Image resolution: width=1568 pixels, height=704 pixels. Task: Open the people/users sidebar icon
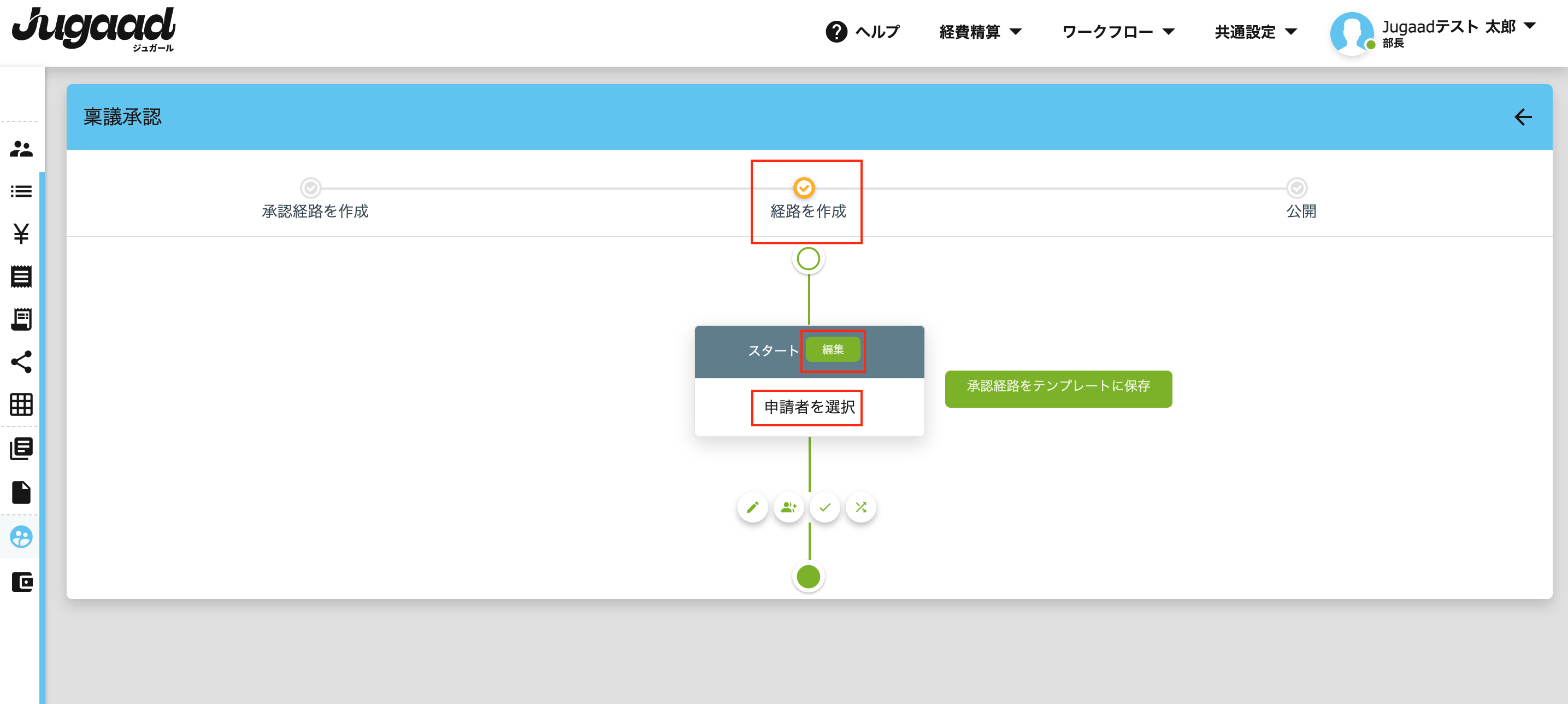point(21,149)
